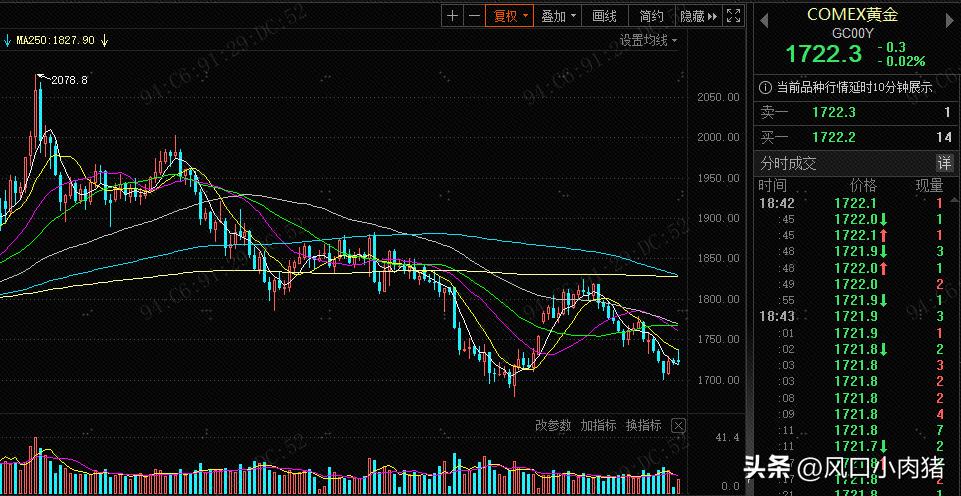961x496 pixels.
Task: Click the 1750.00 price axis label
Action: click(x=718, y=340)
